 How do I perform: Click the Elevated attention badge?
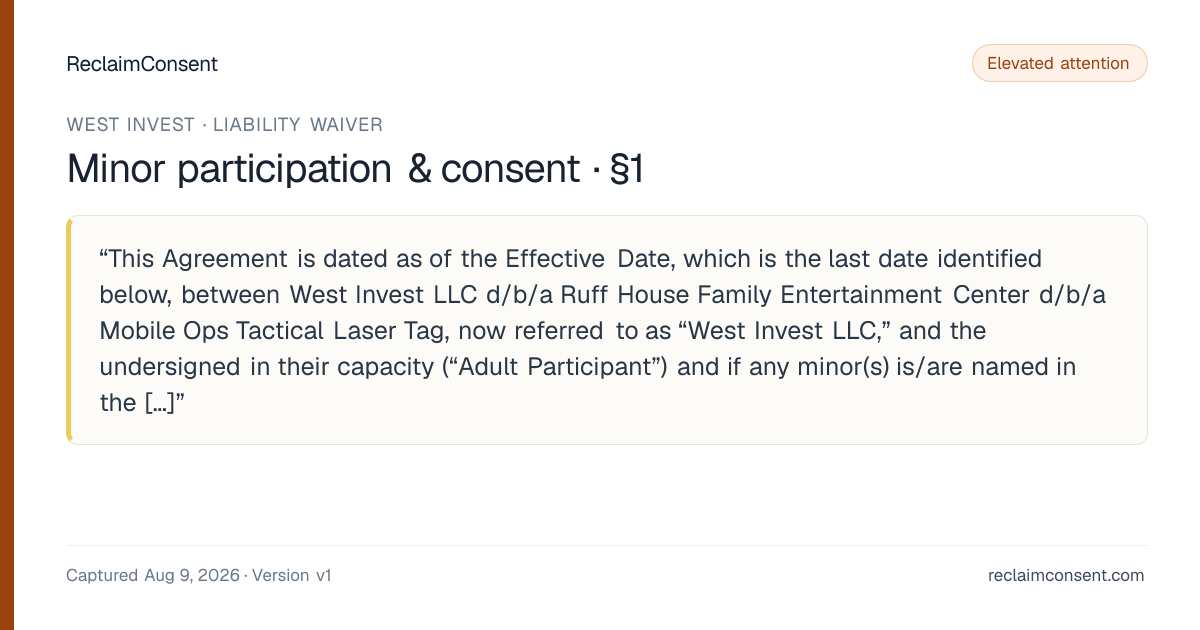tap(1059, 63)
